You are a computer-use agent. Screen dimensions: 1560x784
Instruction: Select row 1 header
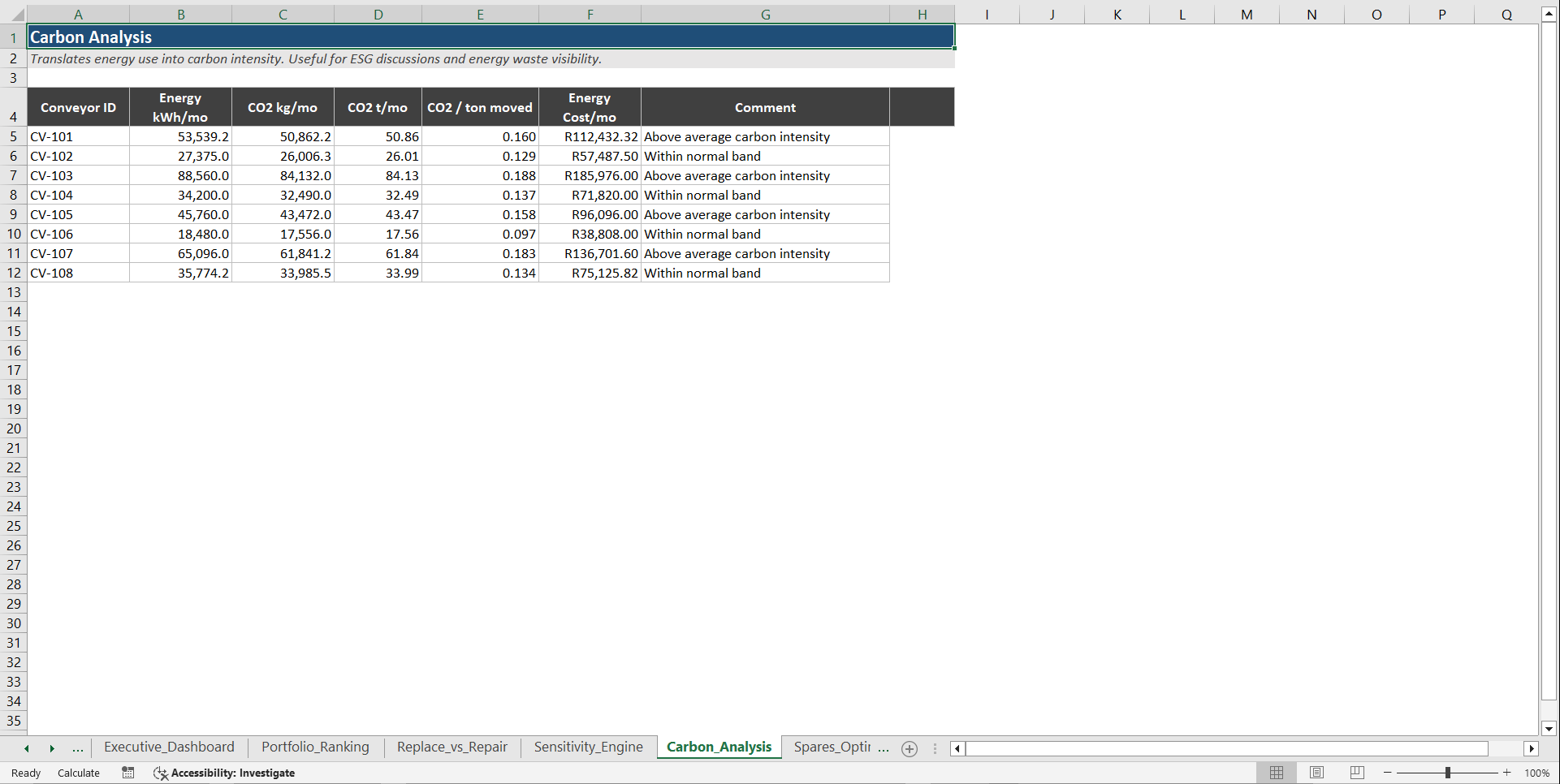[14, 37]
